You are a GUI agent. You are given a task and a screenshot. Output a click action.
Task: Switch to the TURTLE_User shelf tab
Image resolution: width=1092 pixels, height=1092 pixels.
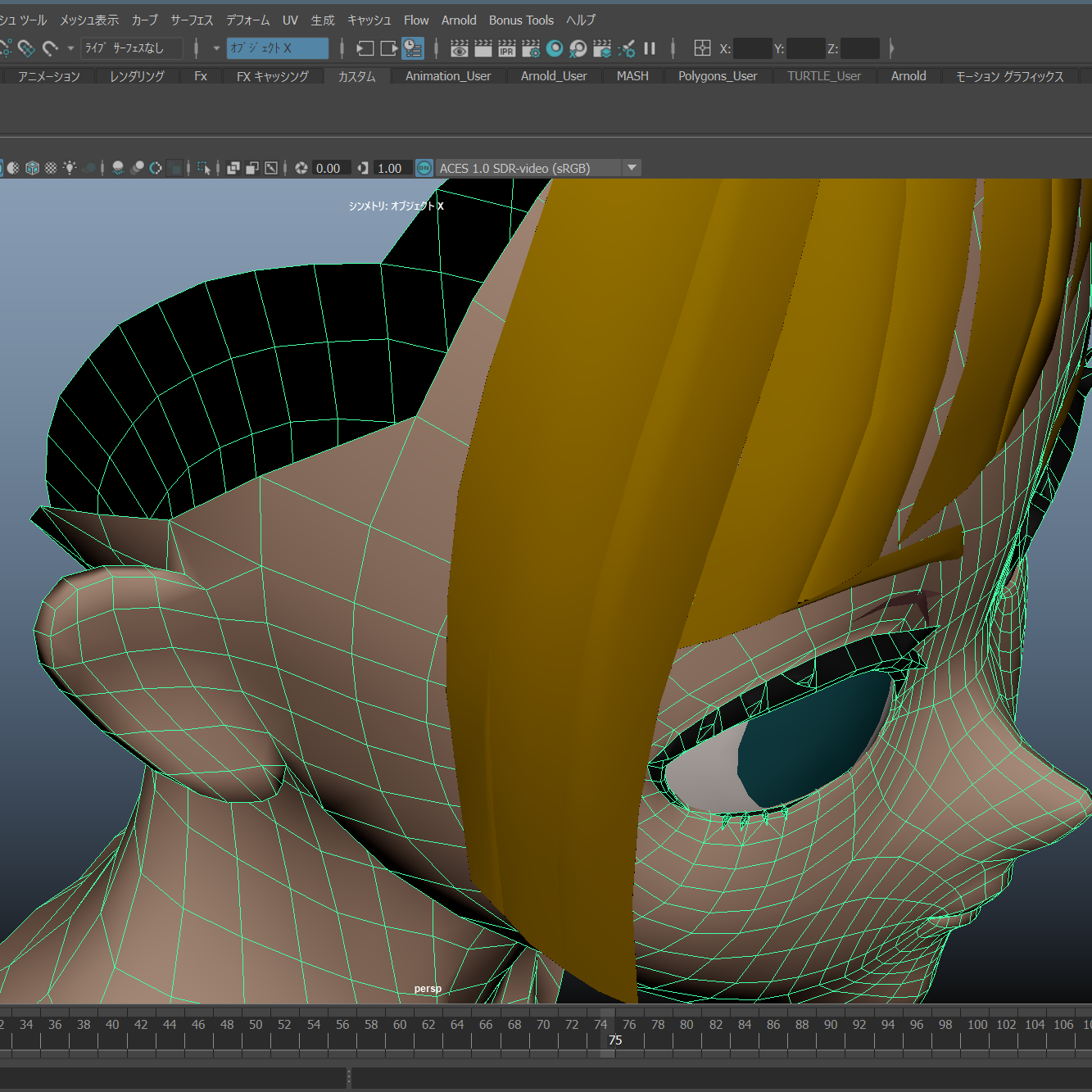click(824, 76)
